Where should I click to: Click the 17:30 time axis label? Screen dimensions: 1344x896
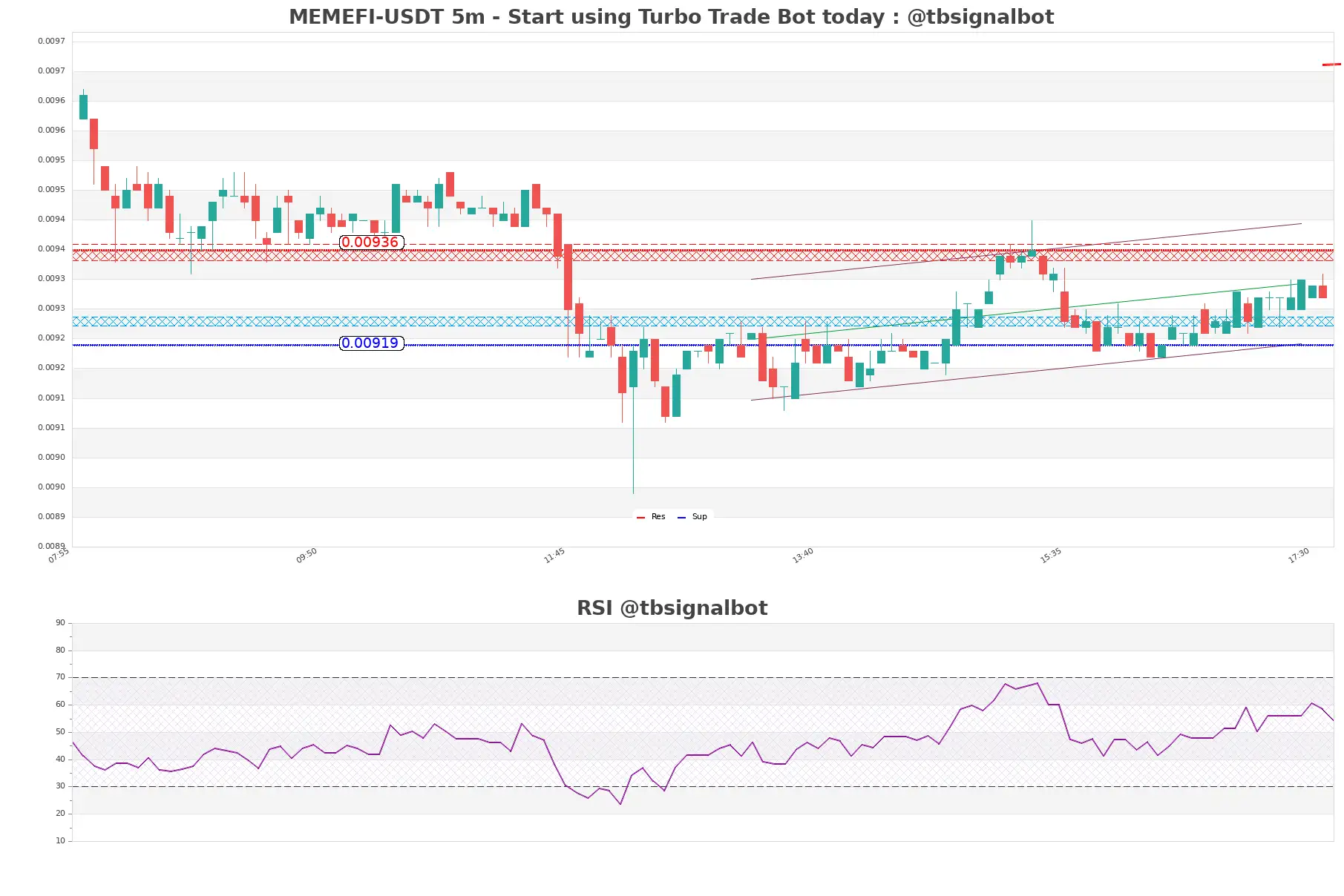click(1299, 556)
